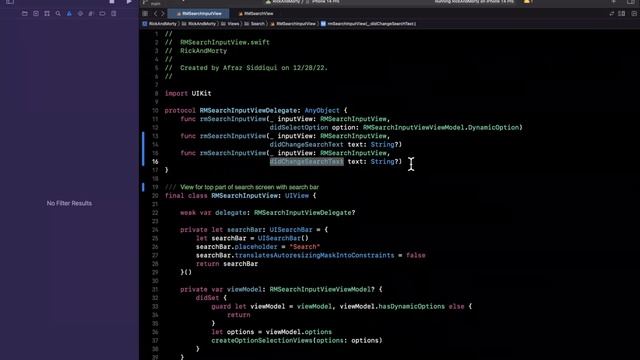Click translatesAutoresizingMaskIntoConstraints on line 27

[315, 255]
